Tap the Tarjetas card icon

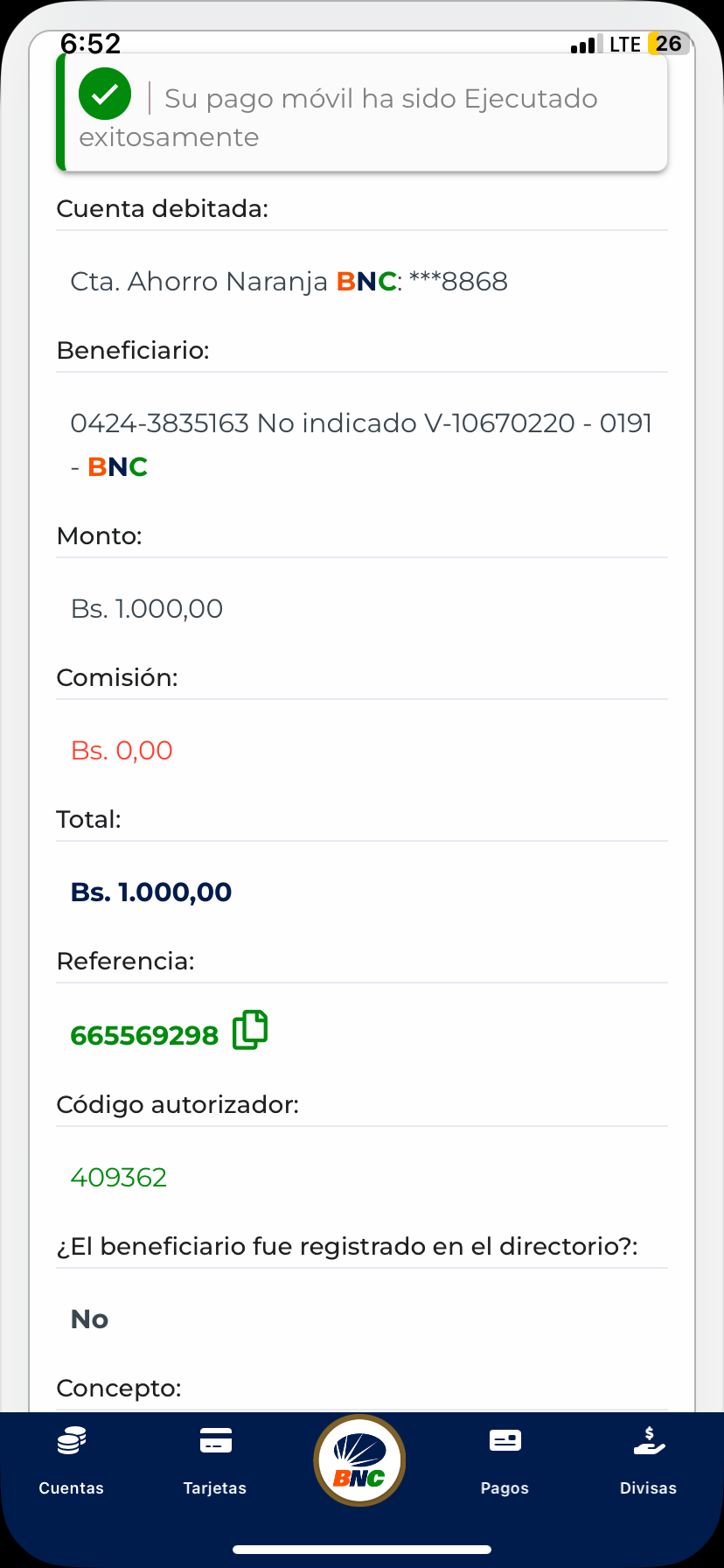[x=215, y=1440]
